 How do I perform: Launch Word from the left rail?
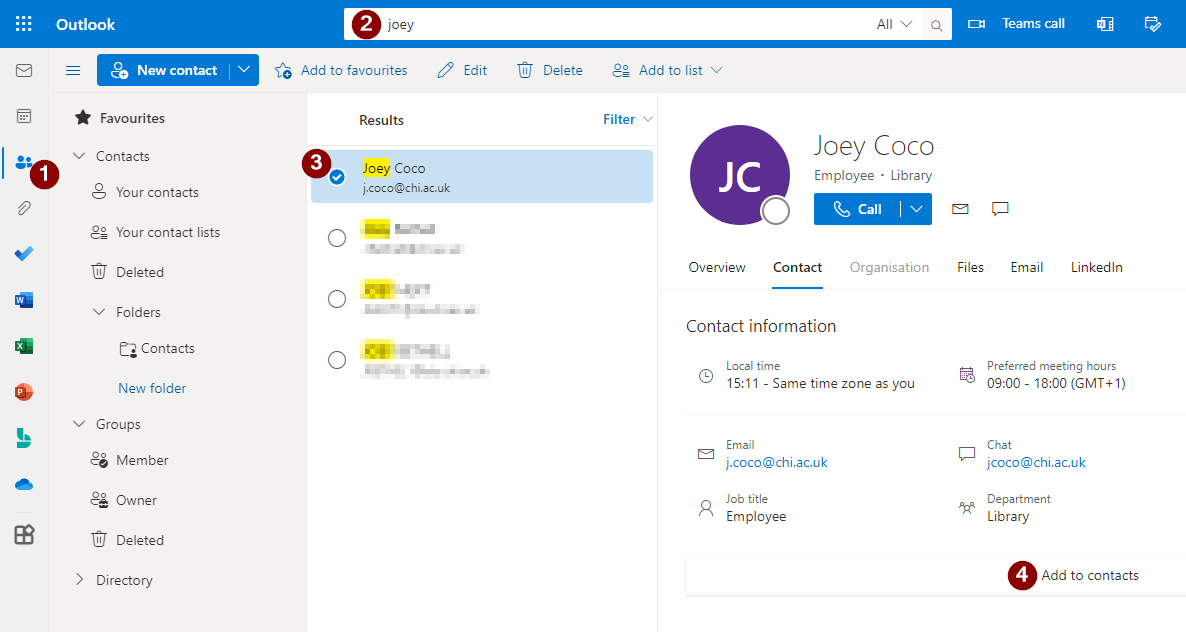pos(23,300)
